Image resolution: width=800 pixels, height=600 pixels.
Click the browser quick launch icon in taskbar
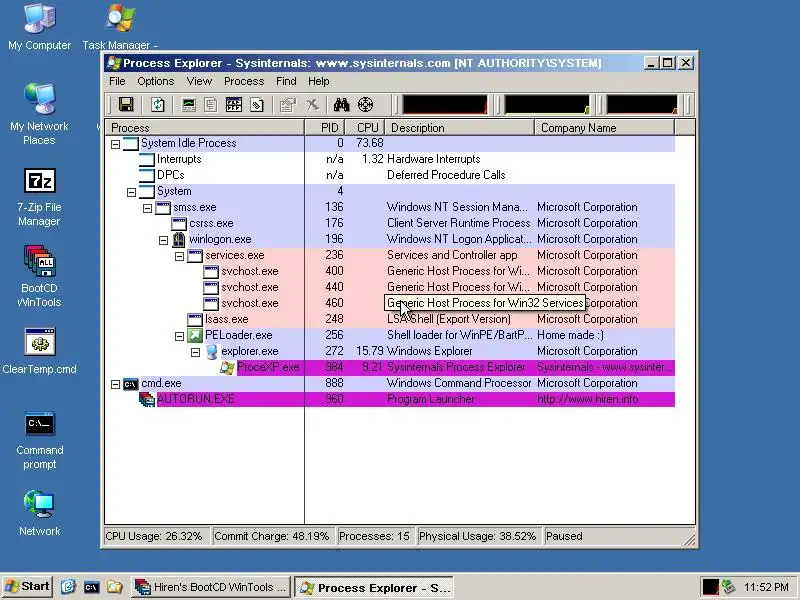point(68,587)
